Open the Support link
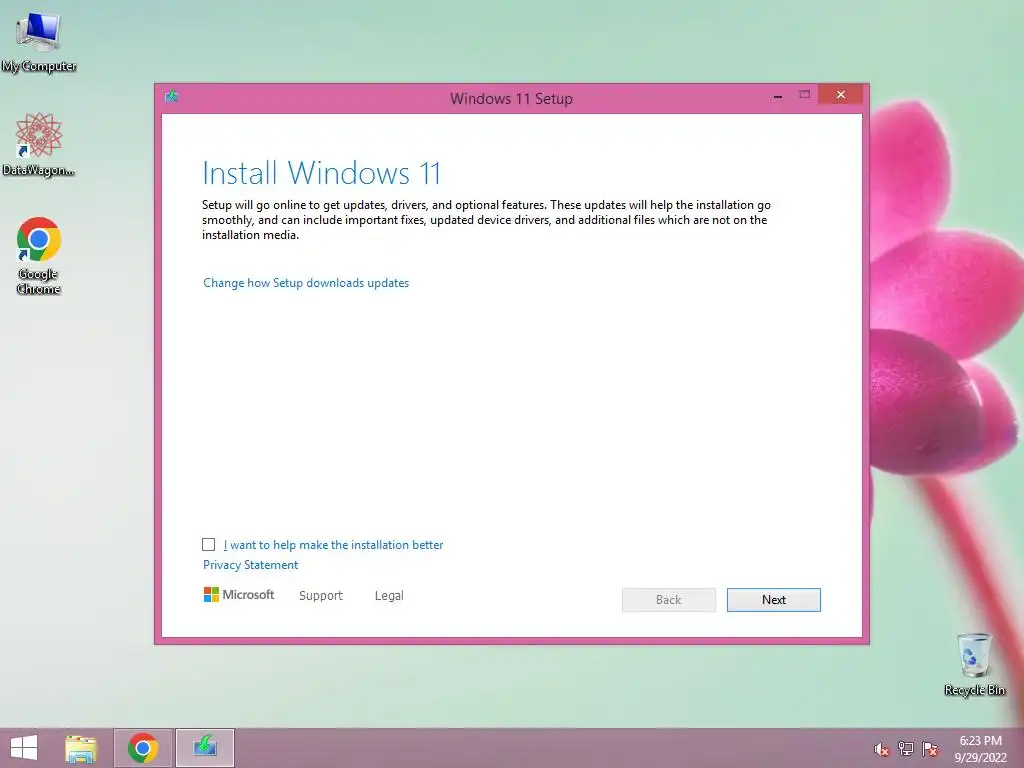This screenshot has height=768, width=1024. point(321,596)
